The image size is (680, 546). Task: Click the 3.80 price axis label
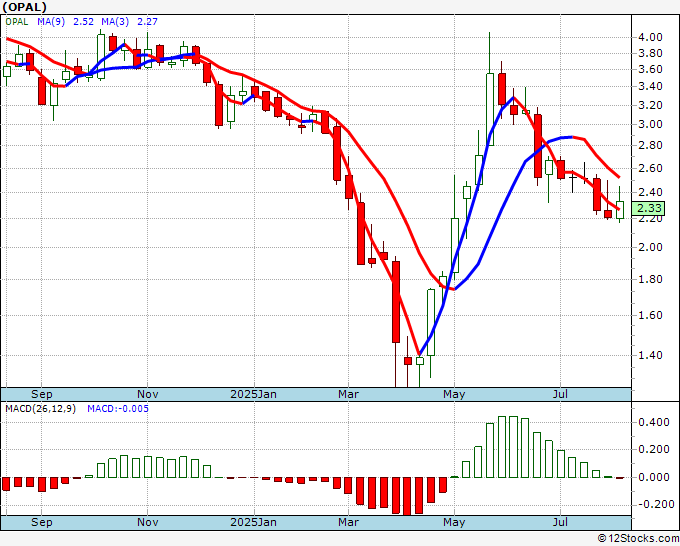[x=650, y=53]
